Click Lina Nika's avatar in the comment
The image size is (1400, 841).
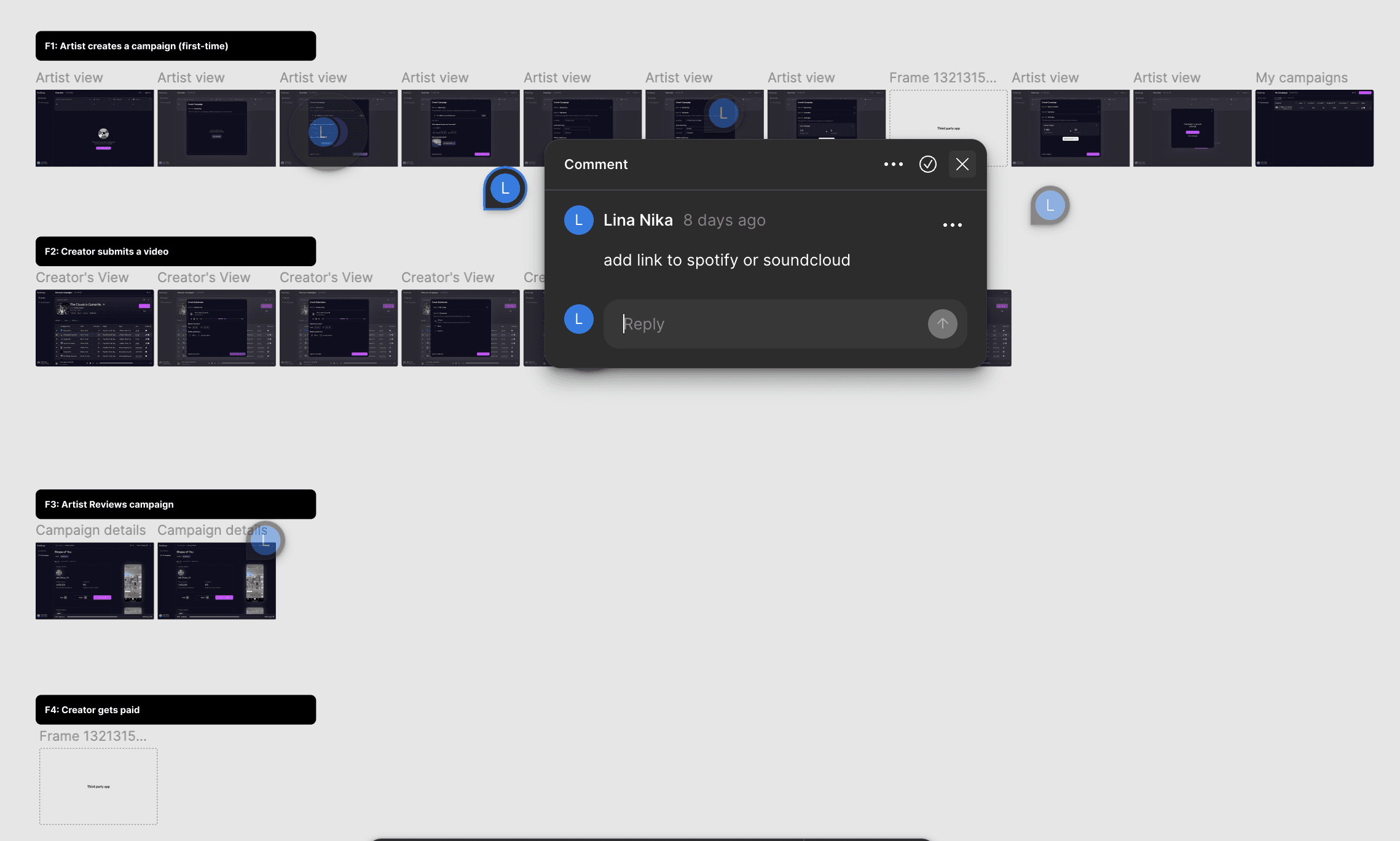click(578, 220)
